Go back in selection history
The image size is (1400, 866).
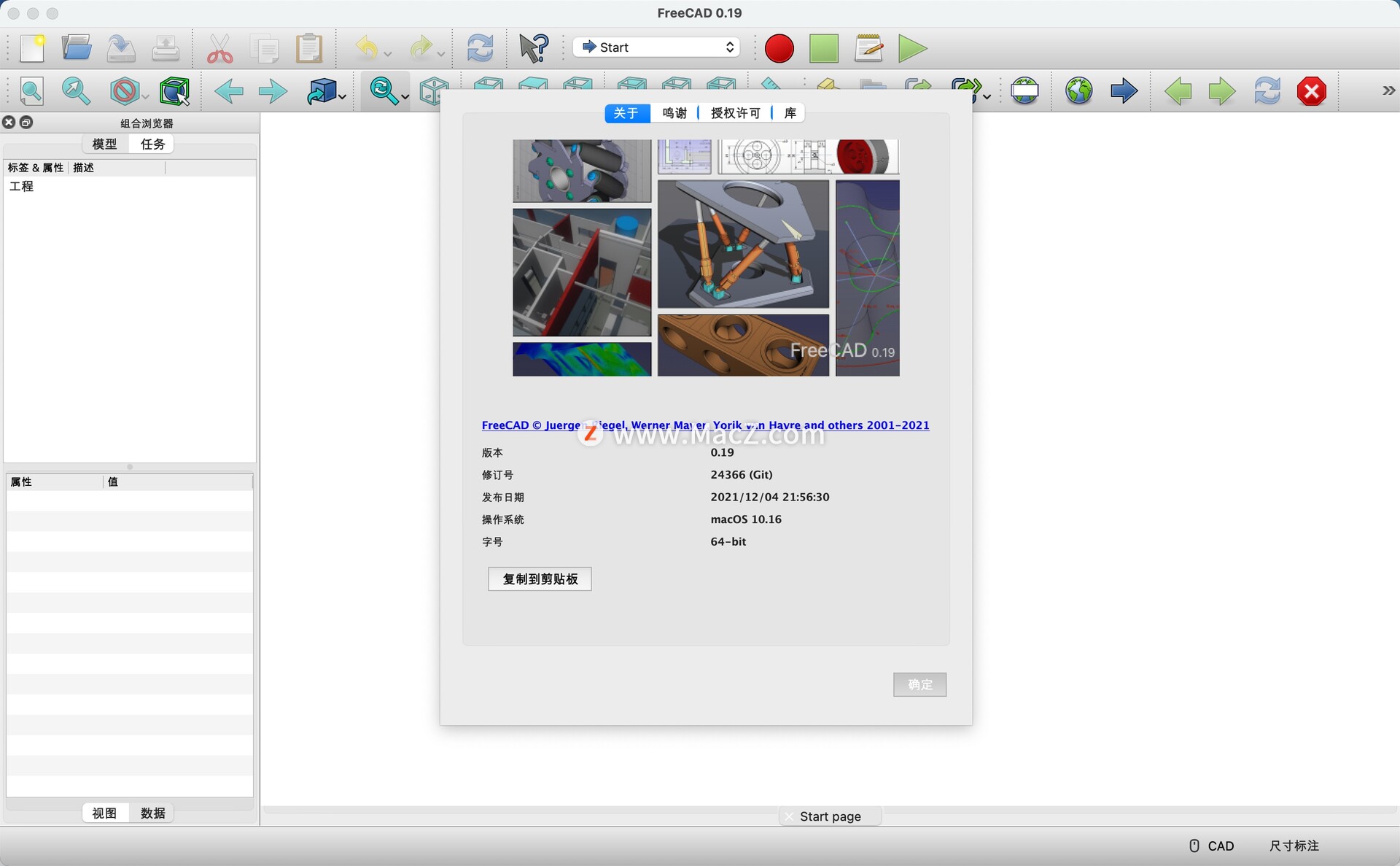coord(229,91)
